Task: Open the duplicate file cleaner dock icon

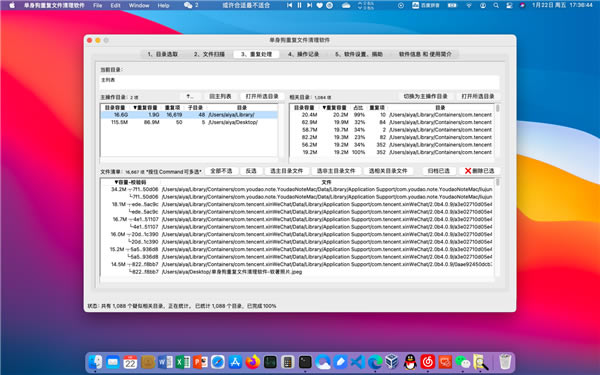Action: click(x=480, y=362)
